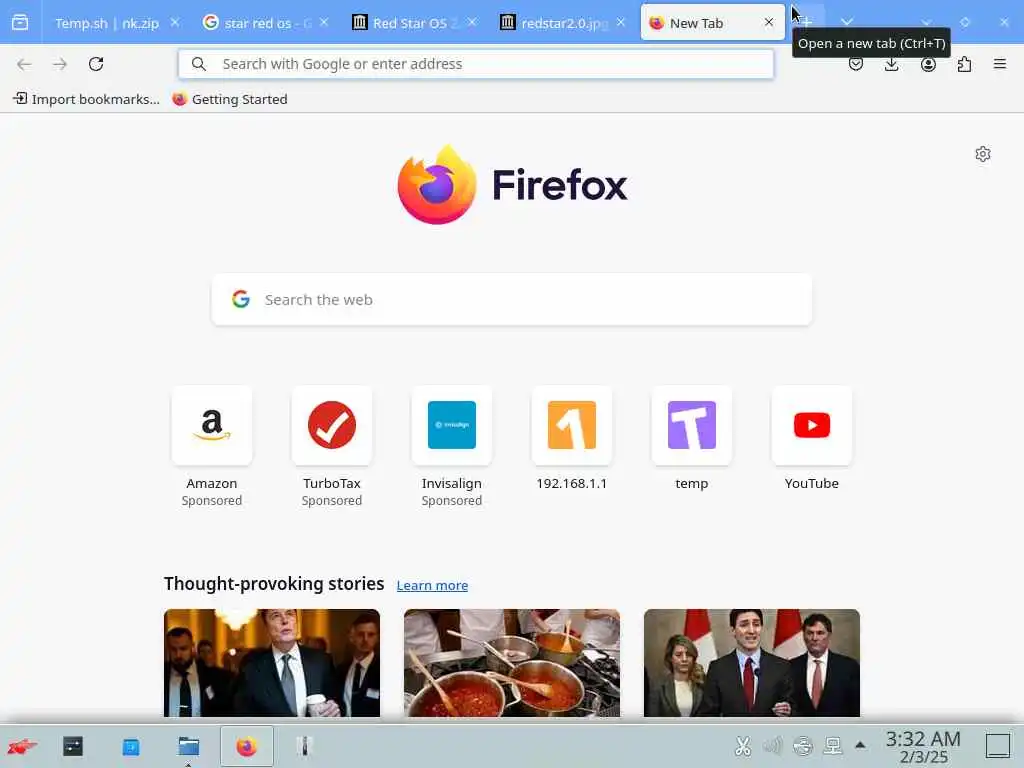The height and width of the screenshot is (768, 1024).
Task: Open the Downloads panel icon
Action: point(891,64)
